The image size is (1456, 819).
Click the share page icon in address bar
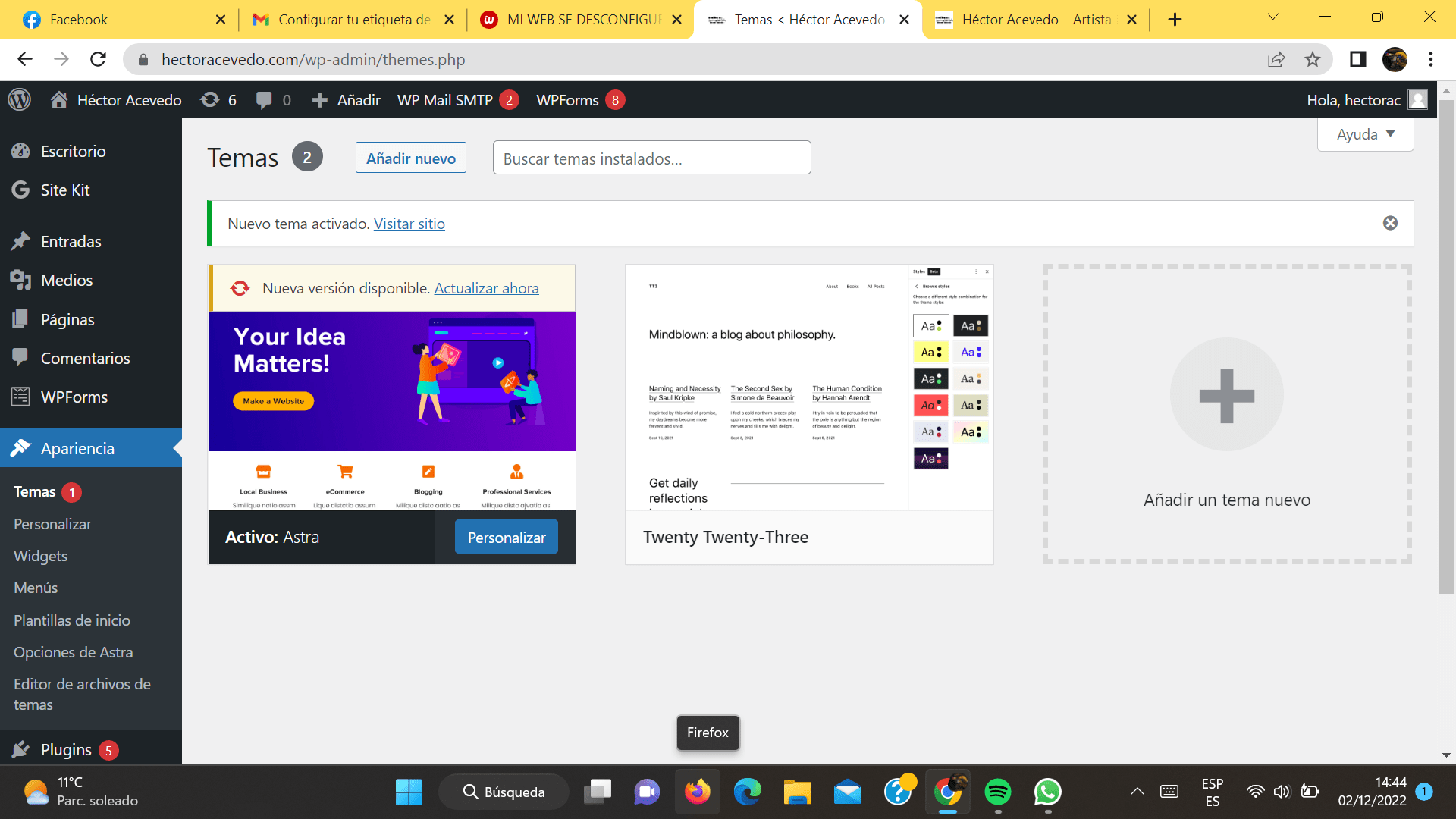(x=1276, y=59)
